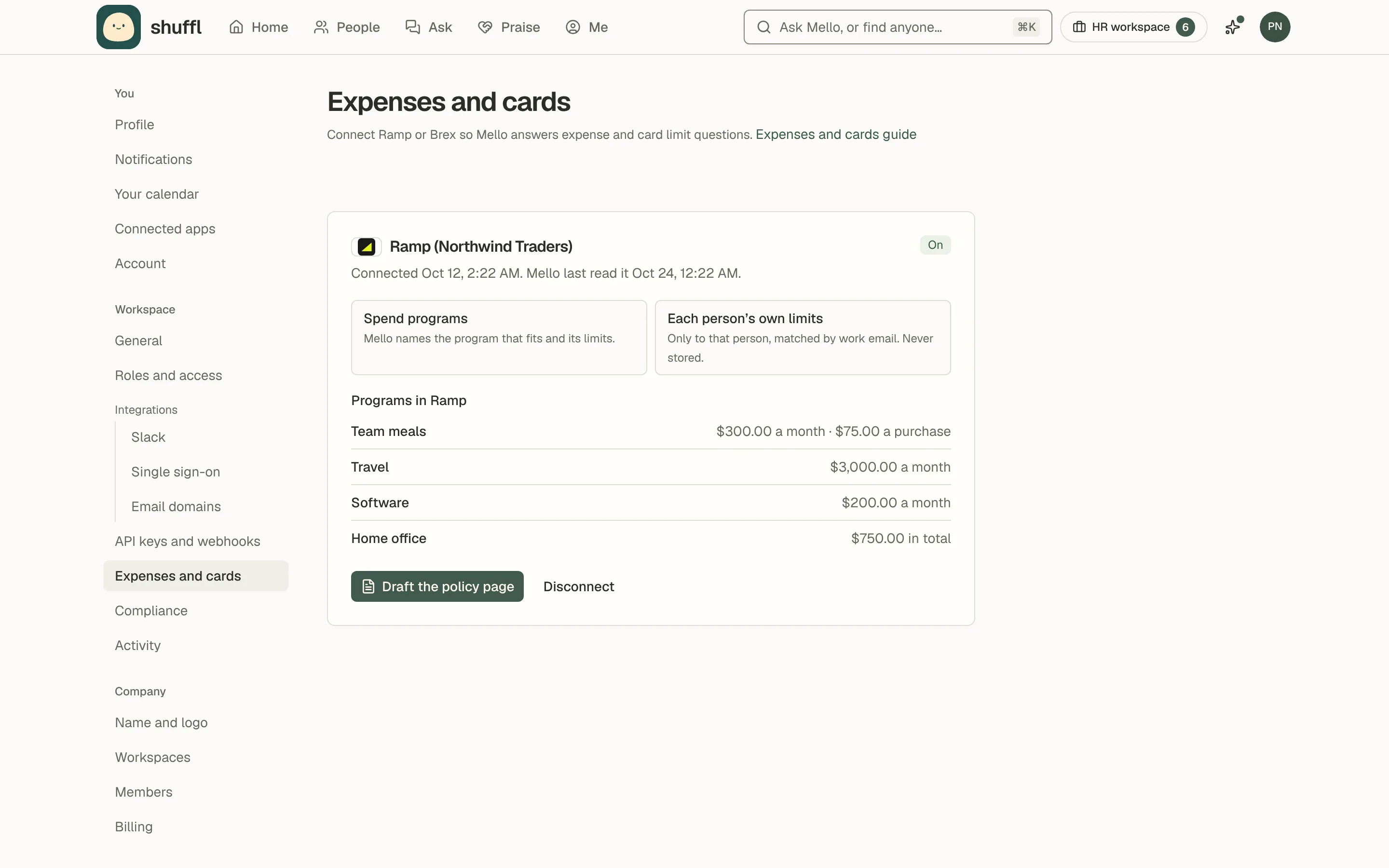1389x868 pixels.
Task: Click the search magnifier icon
Action: click(763, 27)
